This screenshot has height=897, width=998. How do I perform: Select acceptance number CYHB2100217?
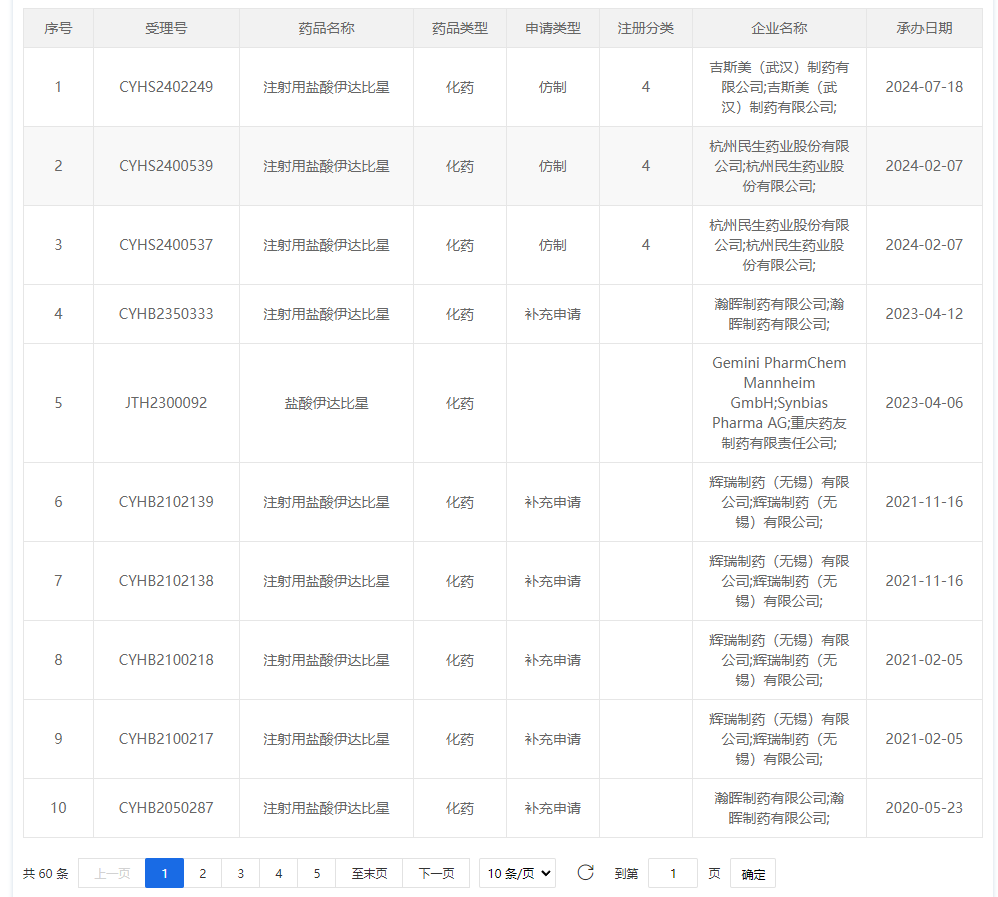tap(166, 739)
